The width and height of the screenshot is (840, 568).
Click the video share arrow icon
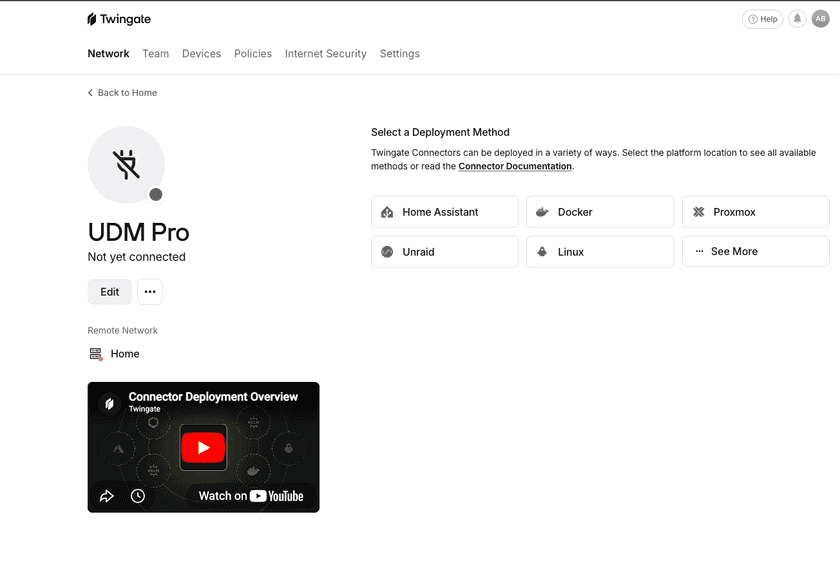point(107,496)
